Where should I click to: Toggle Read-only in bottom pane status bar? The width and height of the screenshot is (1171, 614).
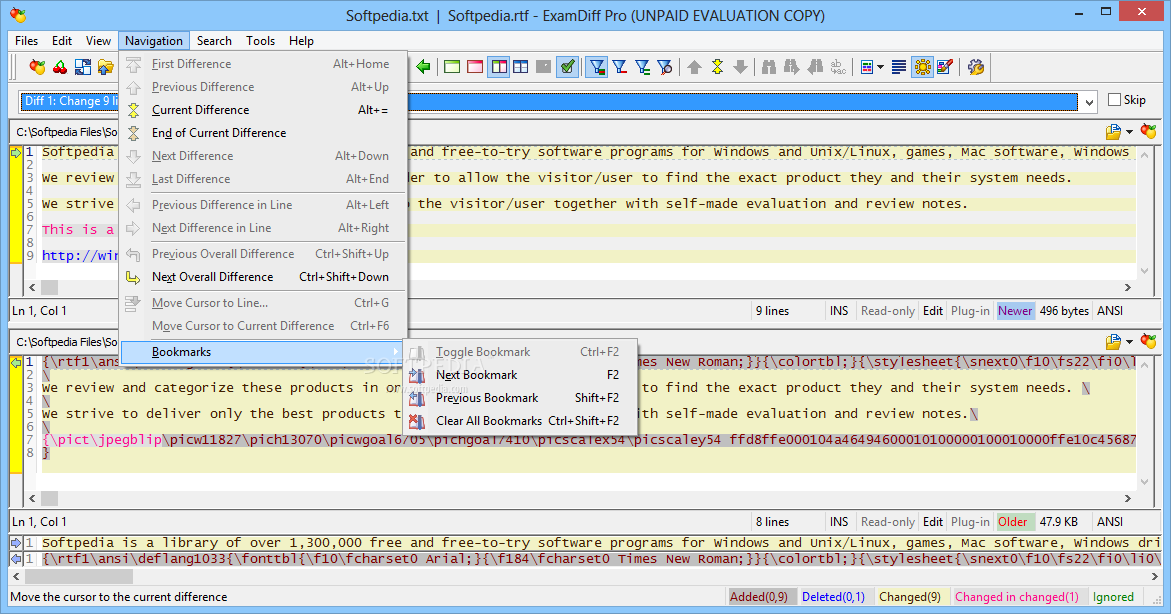tap(887, 522)
